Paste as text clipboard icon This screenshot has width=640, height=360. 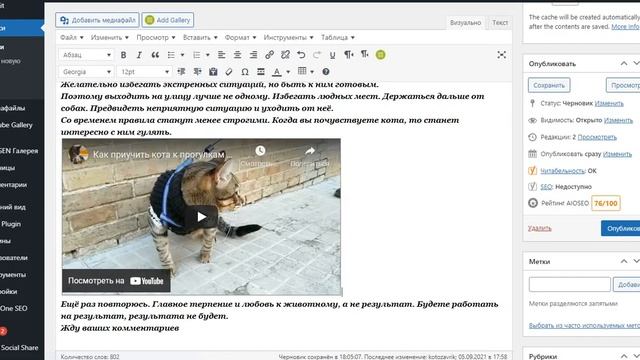[x=213, y=71]
